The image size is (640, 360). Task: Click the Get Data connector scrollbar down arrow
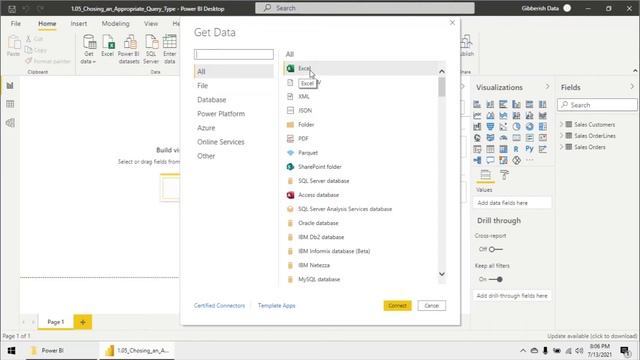click(442, 274)
